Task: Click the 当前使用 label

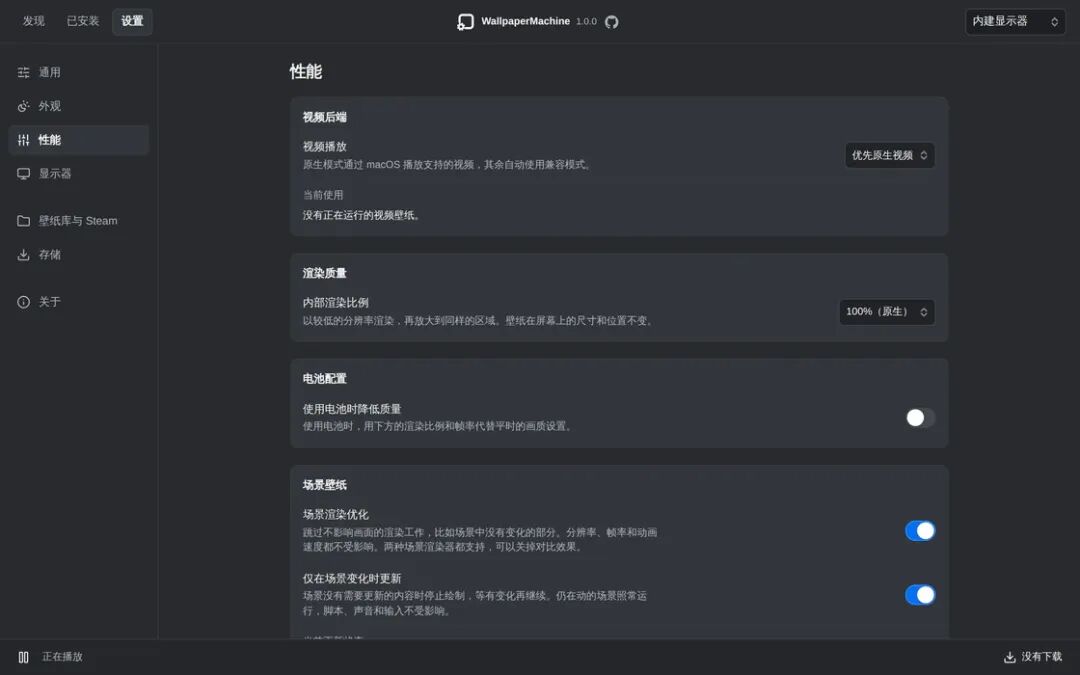Action: pyautogui.click(x=323, y=195)
